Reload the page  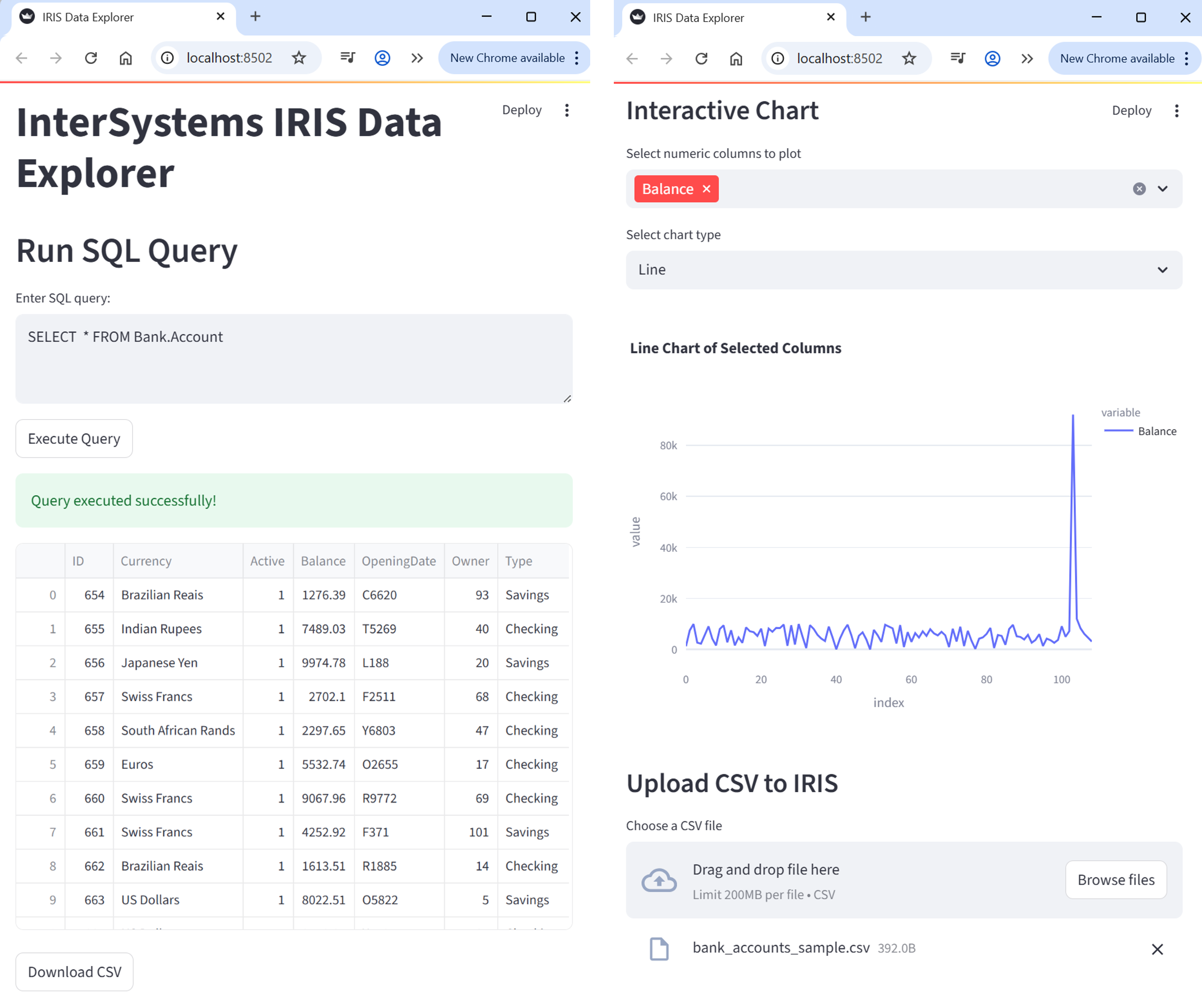[90, 58]
